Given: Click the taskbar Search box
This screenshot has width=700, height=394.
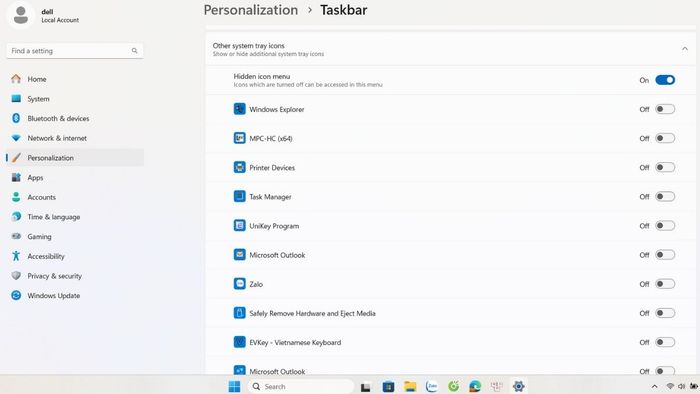Looking at the screenshot, I should 300,386.
